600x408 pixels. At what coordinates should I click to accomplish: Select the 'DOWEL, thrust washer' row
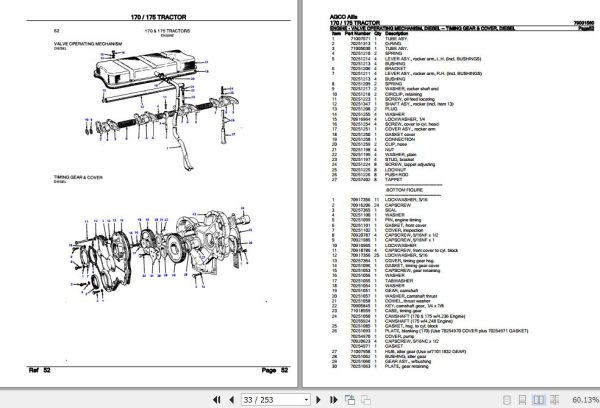381,301
